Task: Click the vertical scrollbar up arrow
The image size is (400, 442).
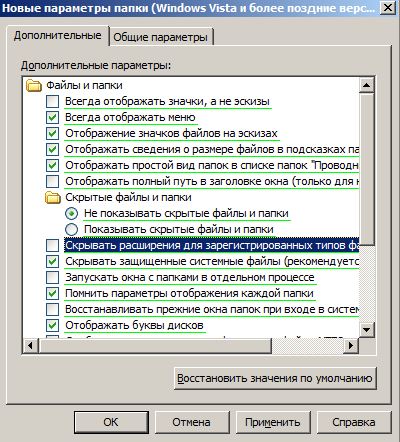Action: (366, 85)
